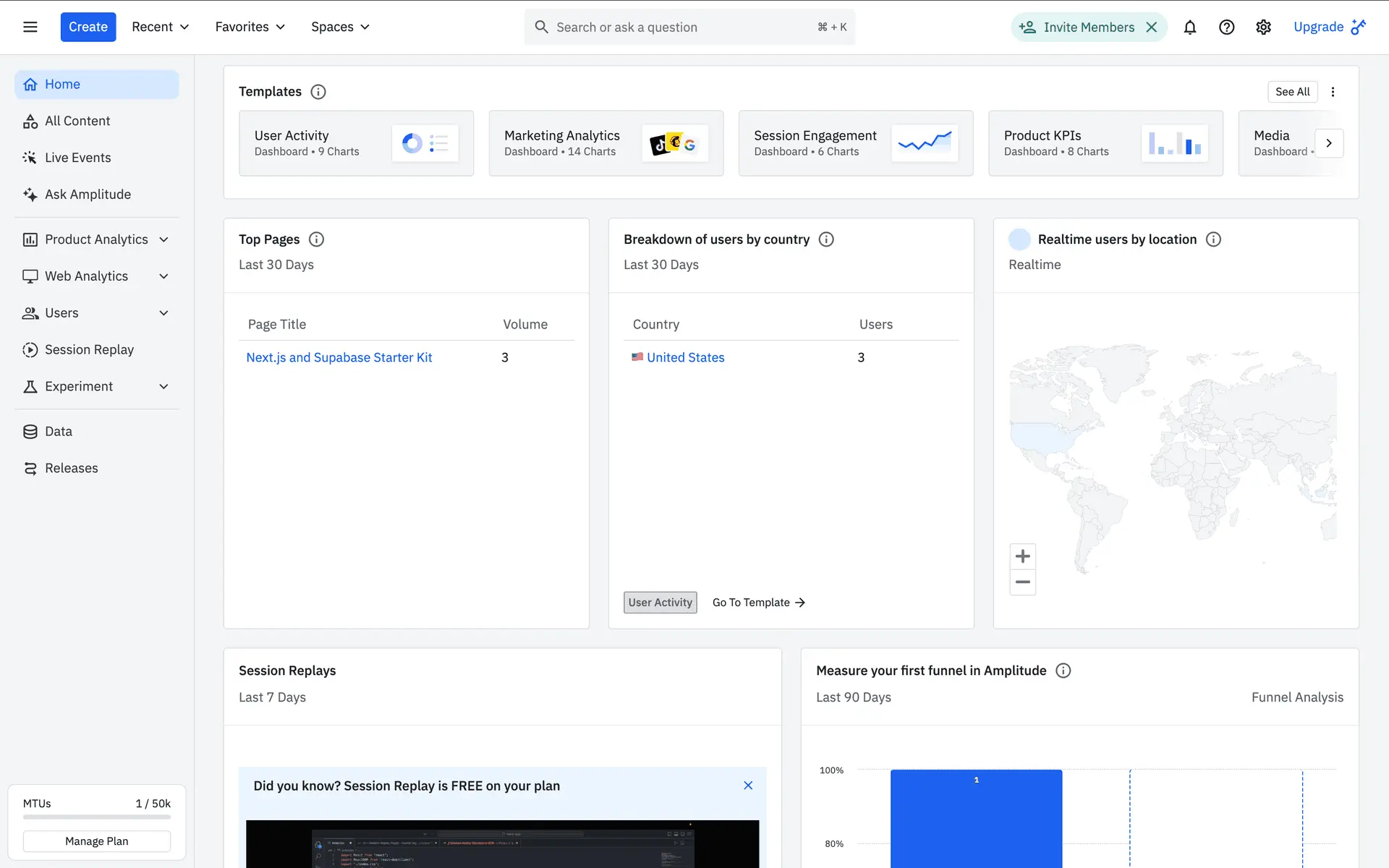The width and height of the screenshot is (1389, 868).
Task: Go to Live Events page
Action: coord(77,158)
